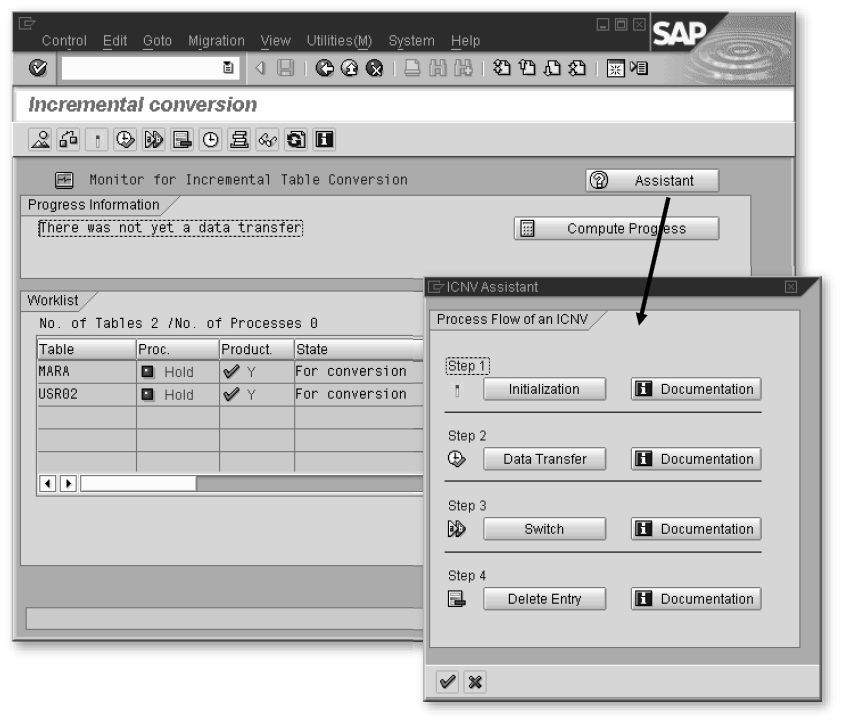The width and height of the screenshot is (845, 723).
Task: Click the worklist scroll right arrow
Action: point(68,483)
